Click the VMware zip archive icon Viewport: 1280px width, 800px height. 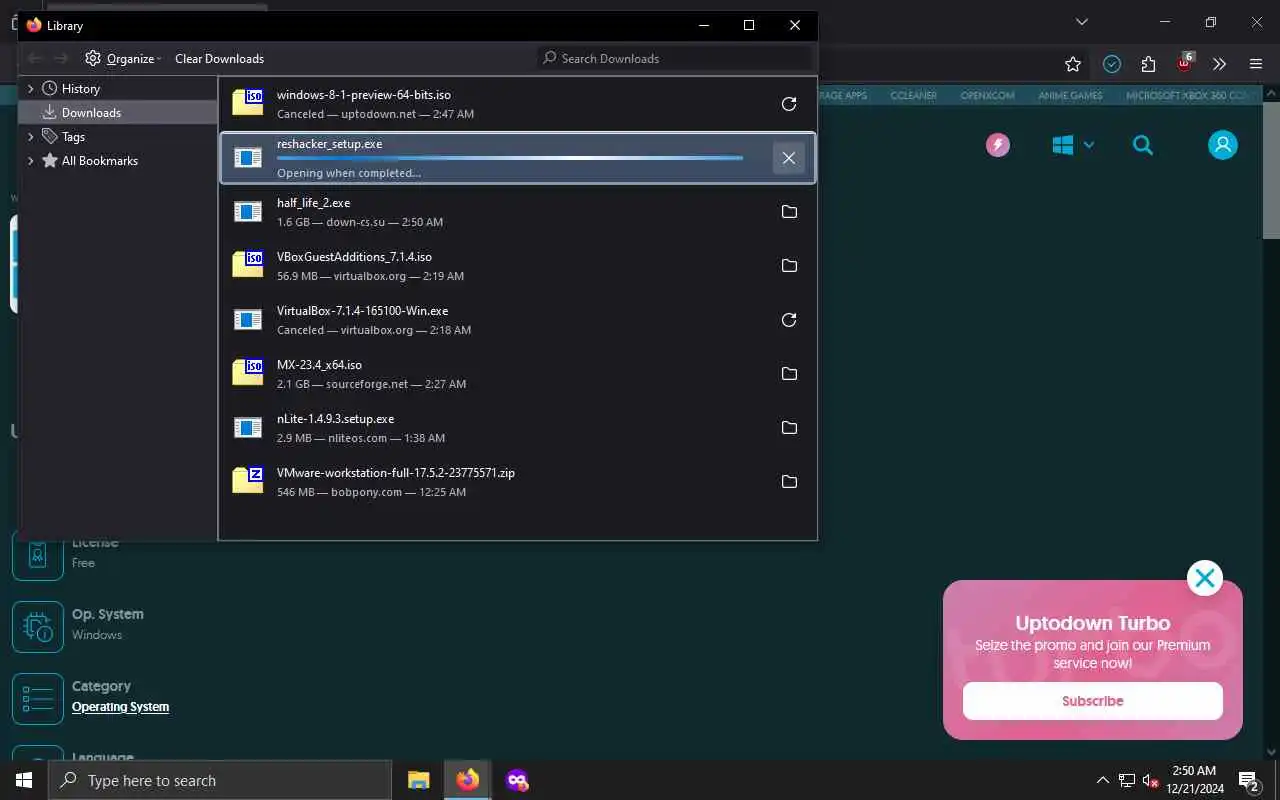[247, 479]
